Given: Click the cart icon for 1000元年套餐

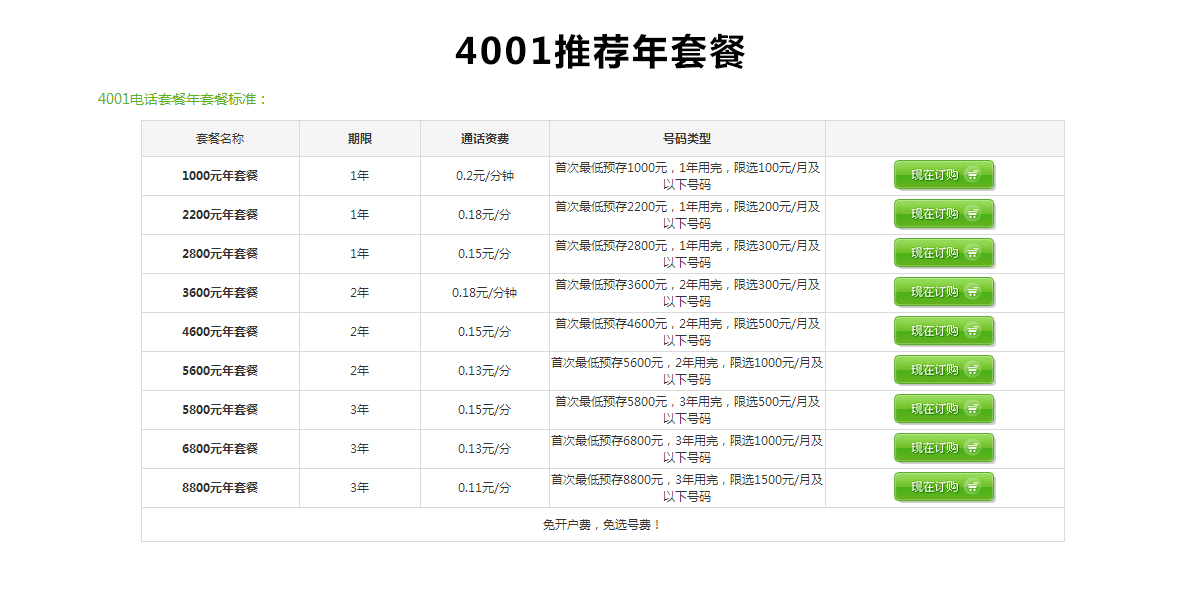Looking at the screenshot, I should point(972,175).
